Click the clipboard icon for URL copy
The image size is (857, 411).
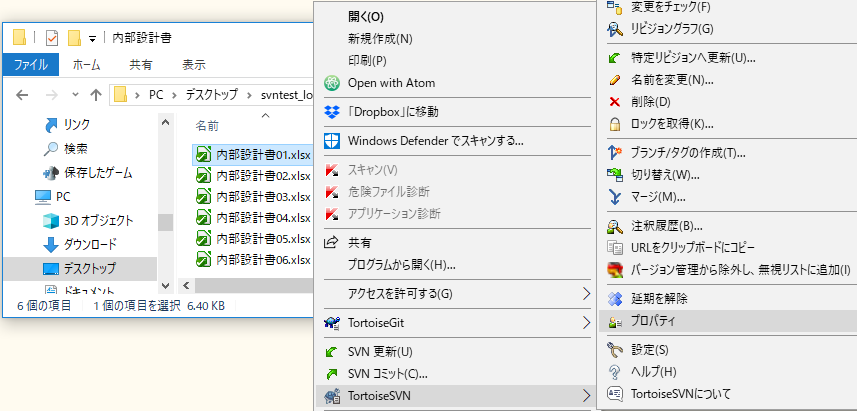point(615,248)
